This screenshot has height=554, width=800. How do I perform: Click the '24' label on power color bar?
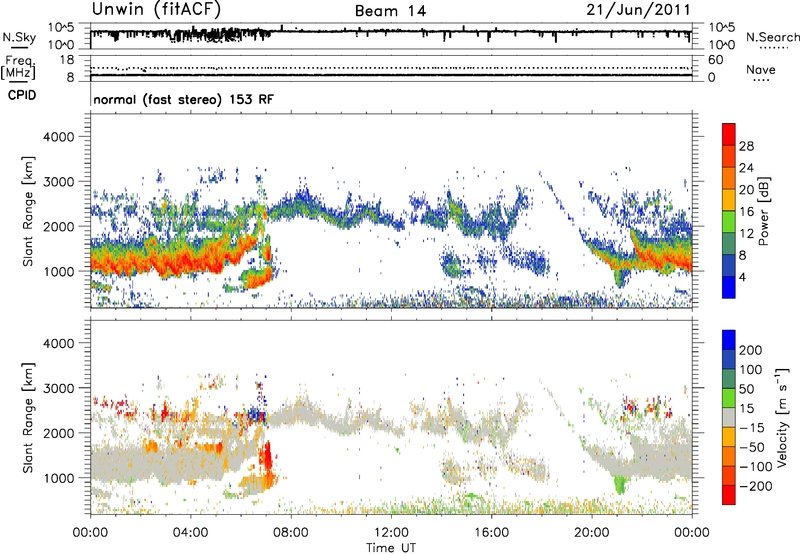click(746, 168)
